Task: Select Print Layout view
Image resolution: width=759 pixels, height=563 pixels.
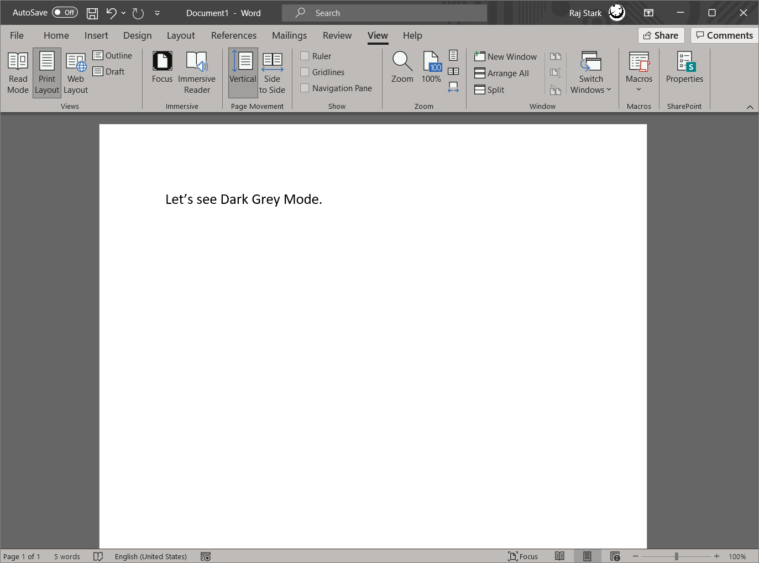Action: pos(47,73)
